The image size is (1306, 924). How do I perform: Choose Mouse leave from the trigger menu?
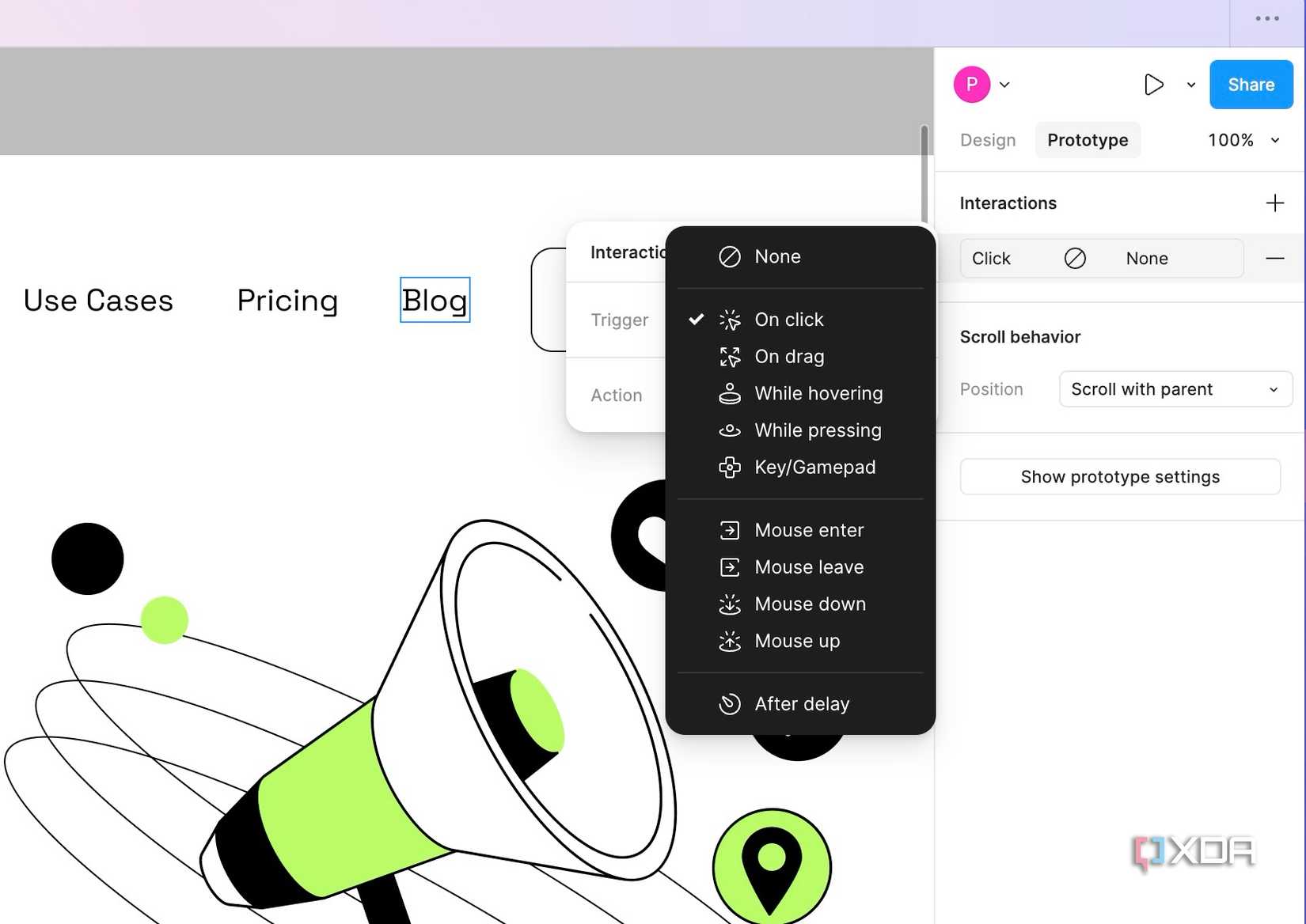(809, 566)
